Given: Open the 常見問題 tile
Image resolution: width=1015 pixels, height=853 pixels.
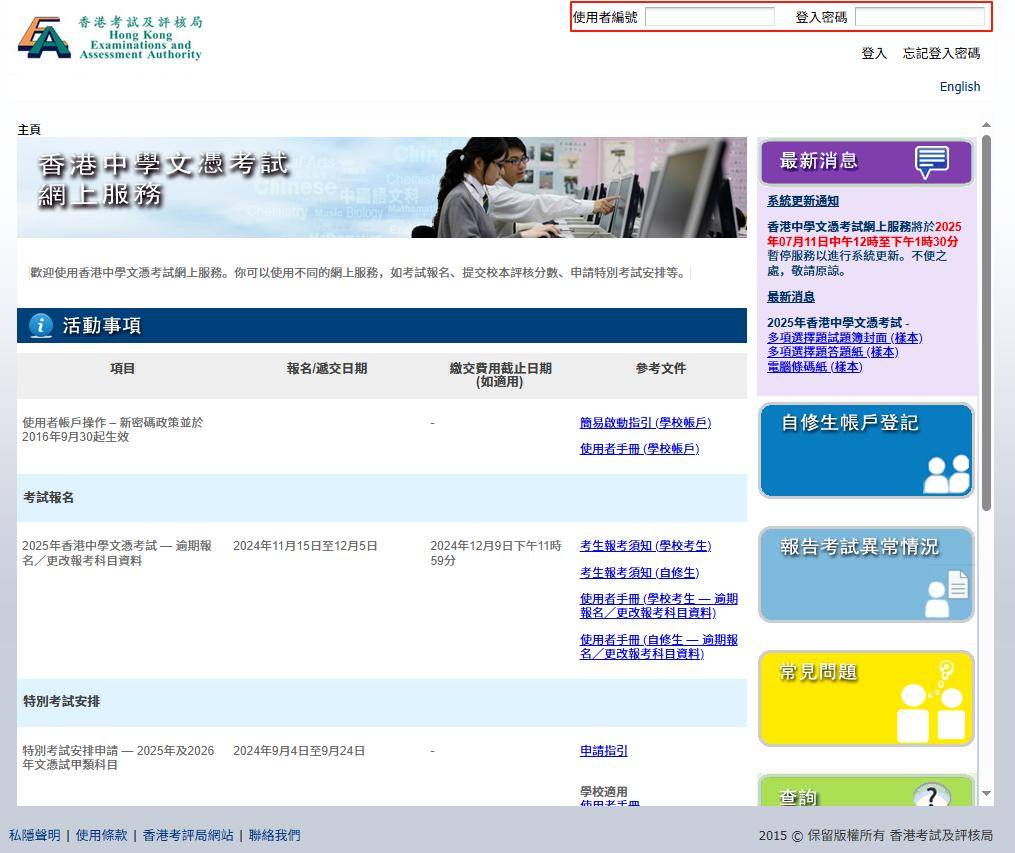Looking at the screenshot, I should (x=865, y=698).
